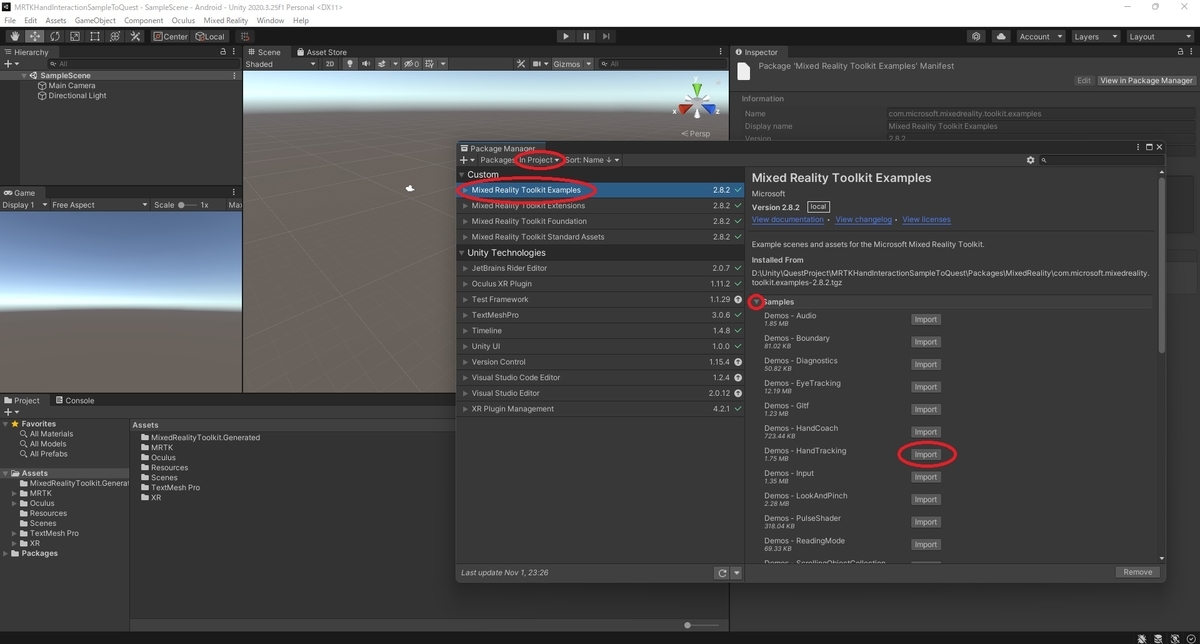Select the Rotate tool
This screenshot has height=644, width=1200.
[x=55, y=37]
